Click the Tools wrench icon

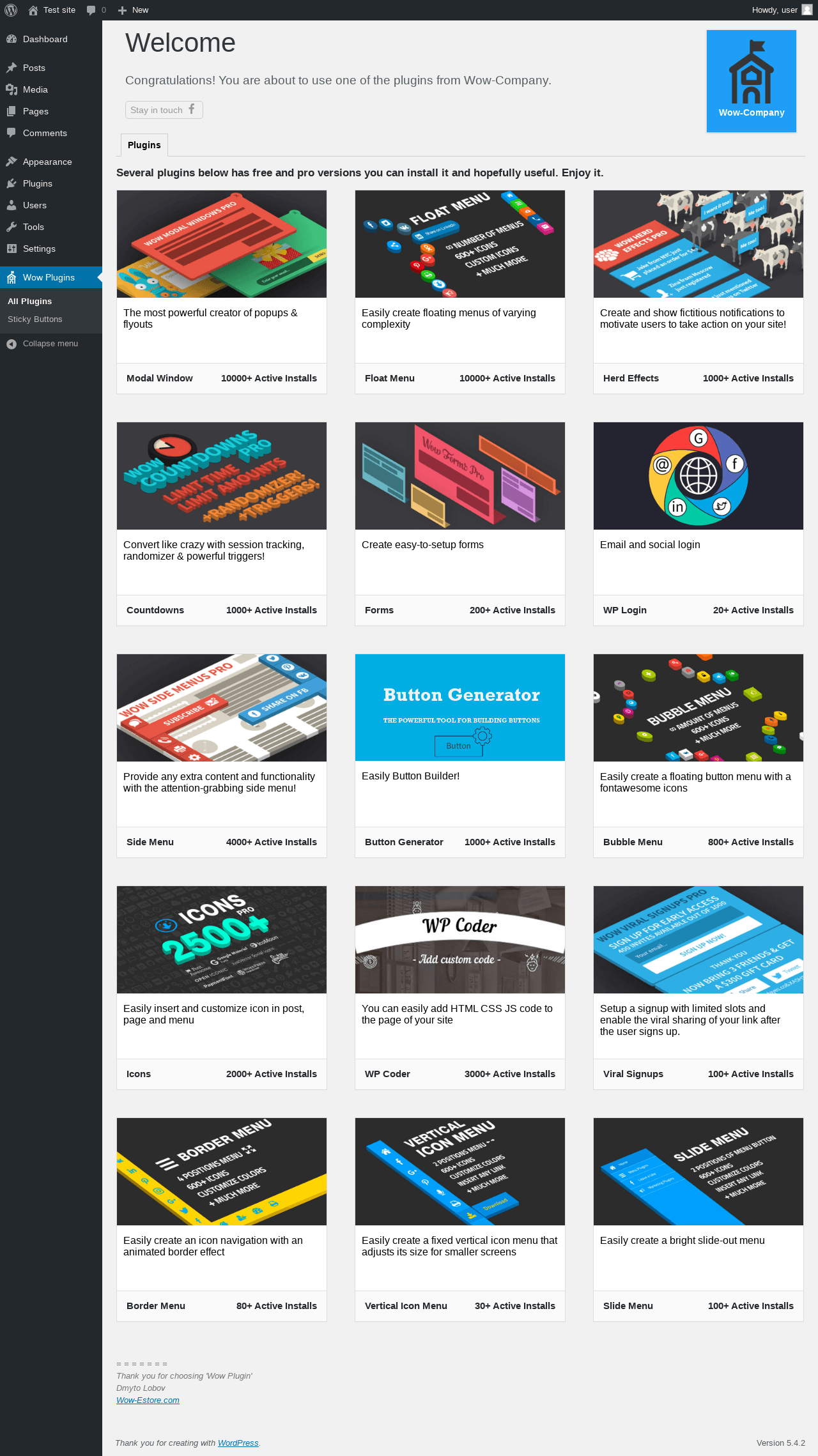tap(12, 227)
